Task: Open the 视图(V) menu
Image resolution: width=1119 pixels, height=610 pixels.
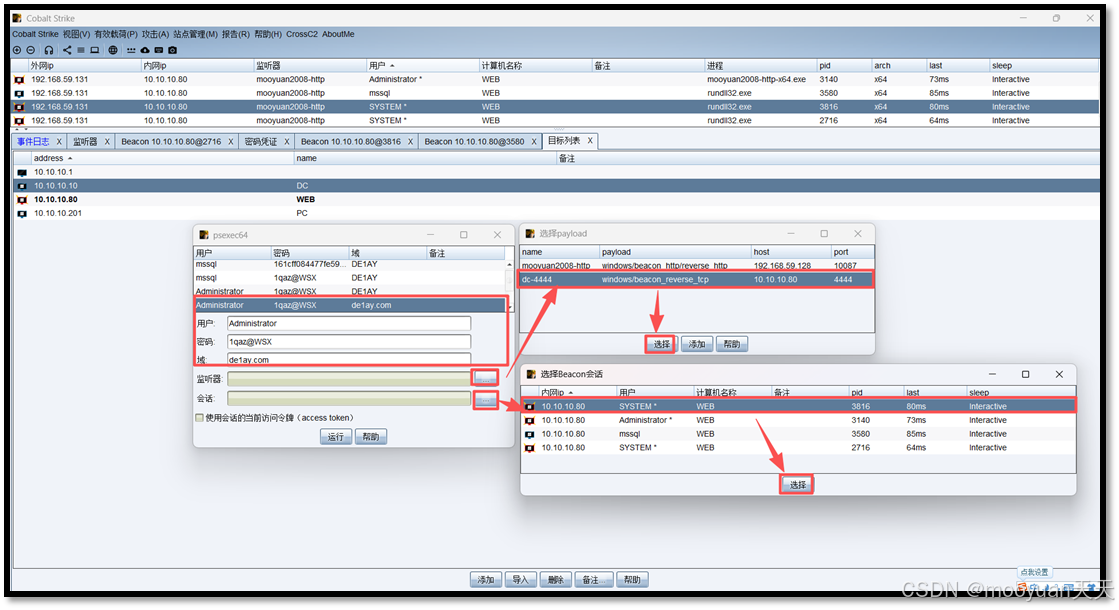Action: pos(76,34)
